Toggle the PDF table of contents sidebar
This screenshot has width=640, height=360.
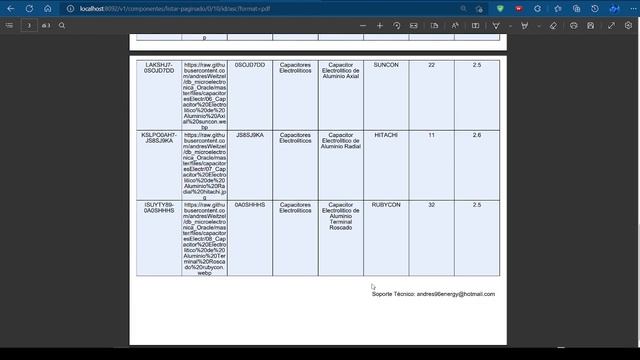tap(9, 25)
